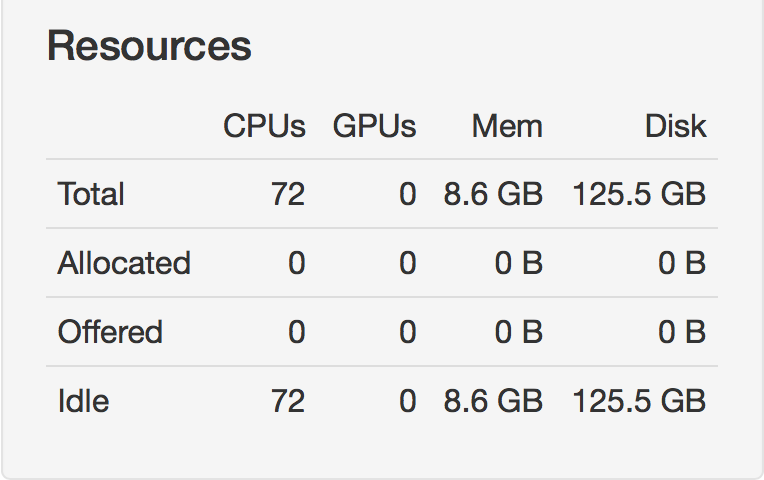Click the Offered row label
Viewport: 764px width, 480px height.
click(110, 332)
